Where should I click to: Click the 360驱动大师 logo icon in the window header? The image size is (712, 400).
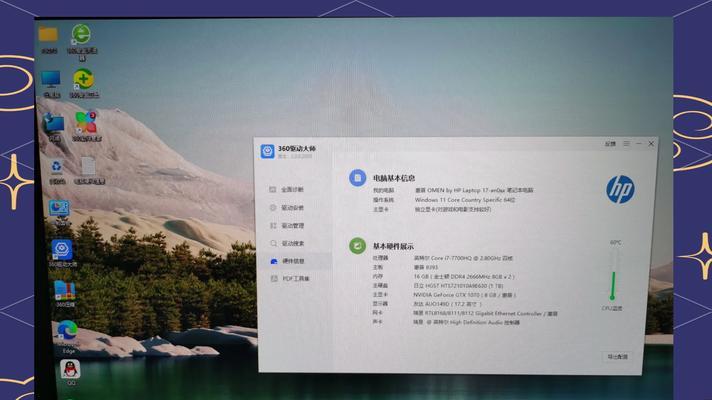coord(267,151)
